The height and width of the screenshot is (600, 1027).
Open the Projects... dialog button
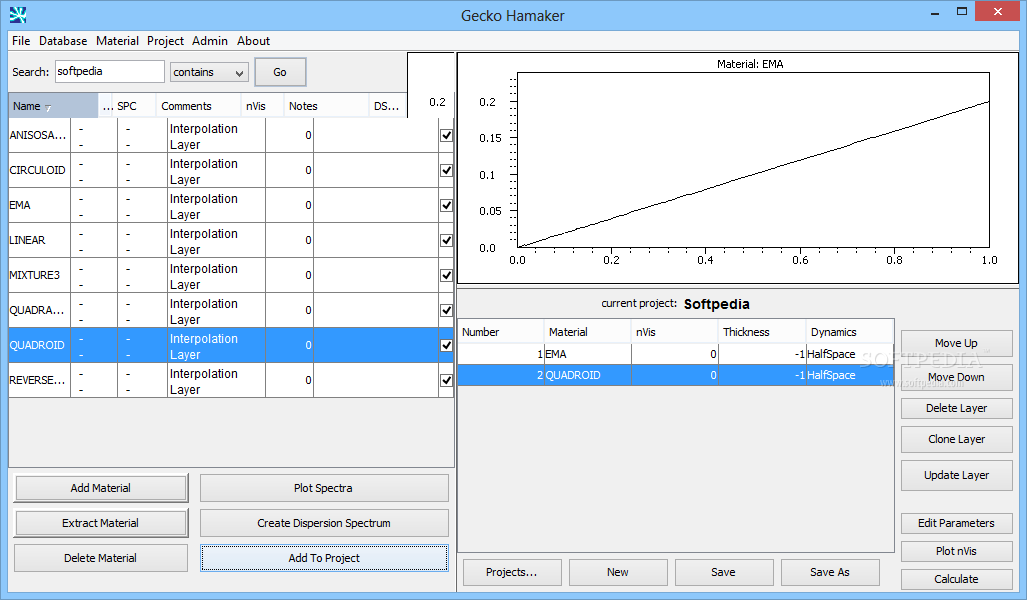coord(512,572)
